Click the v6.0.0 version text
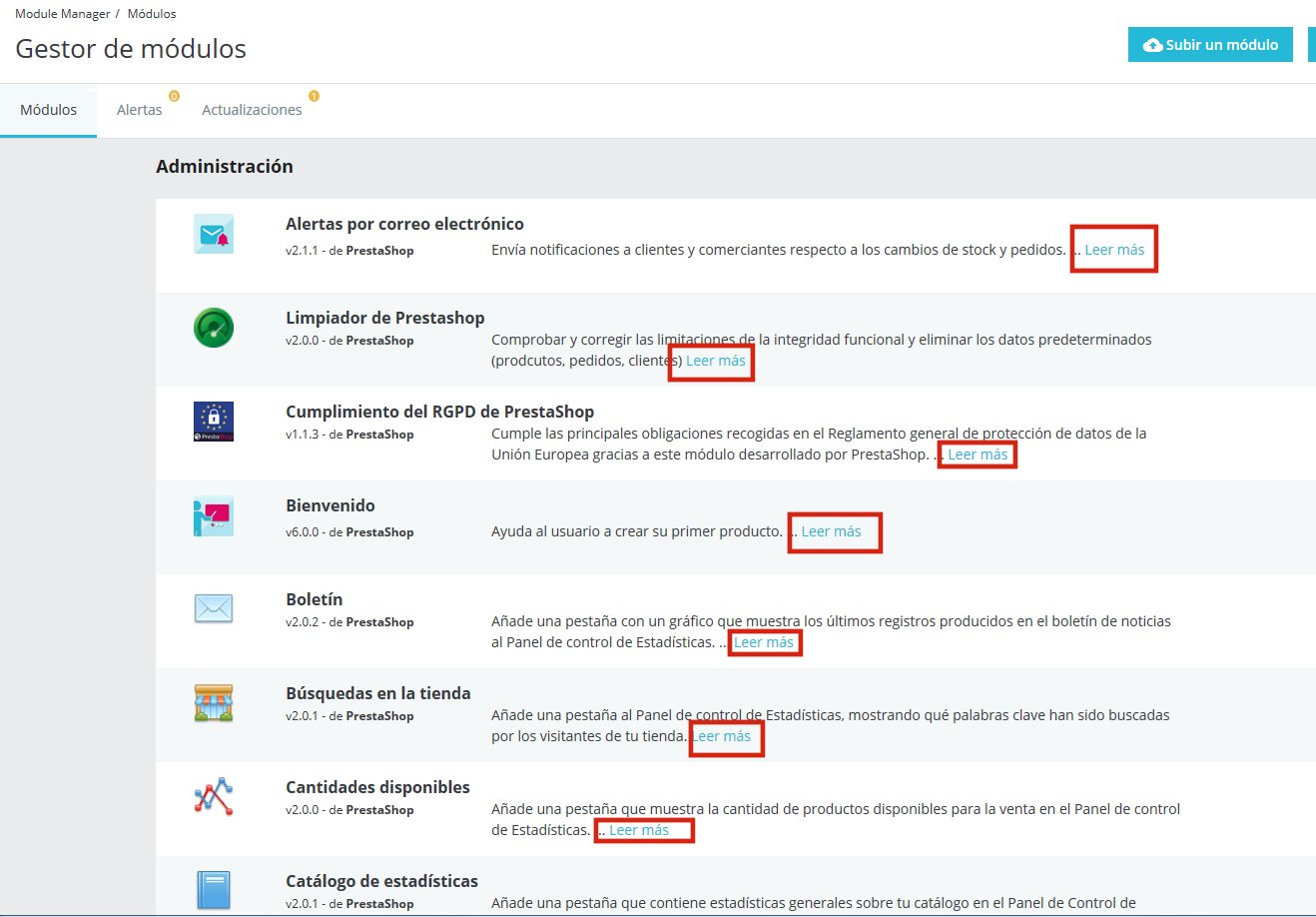Viewport: 1316px width, 917px height. pyautogui.click(x=303, y=532)
